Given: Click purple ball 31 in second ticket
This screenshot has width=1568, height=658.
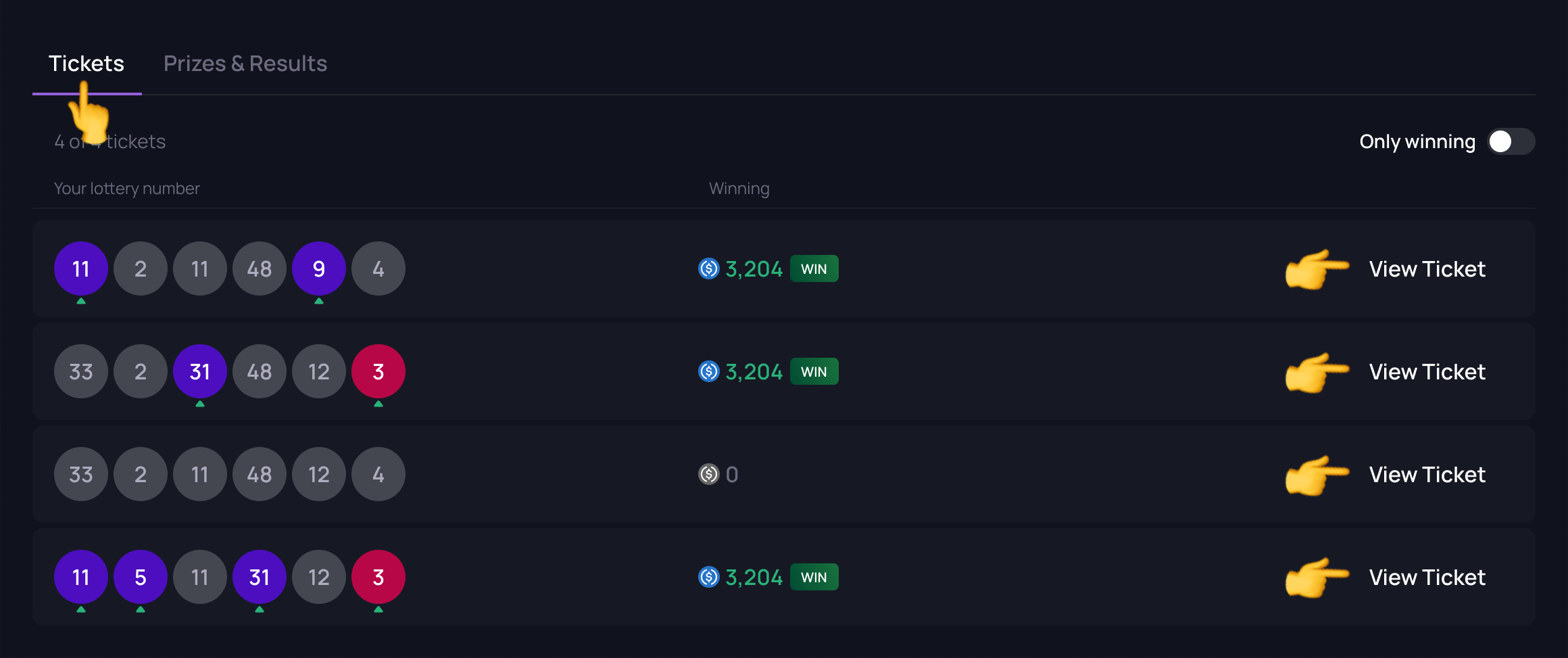Looking at the screenshot, I should pos(200,372).
